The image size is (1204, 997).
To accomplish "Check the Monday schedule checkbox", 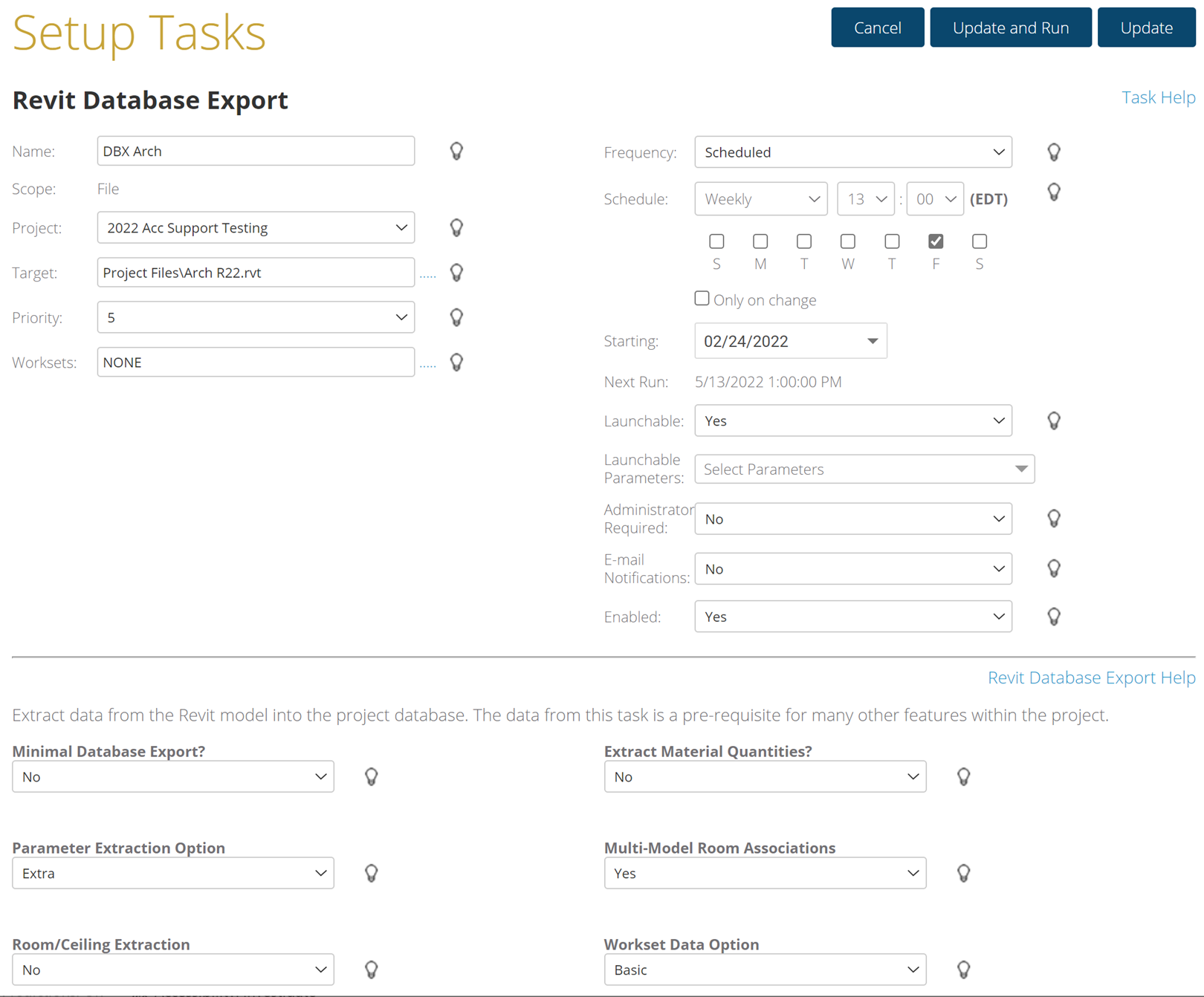I will click(760, 241).
